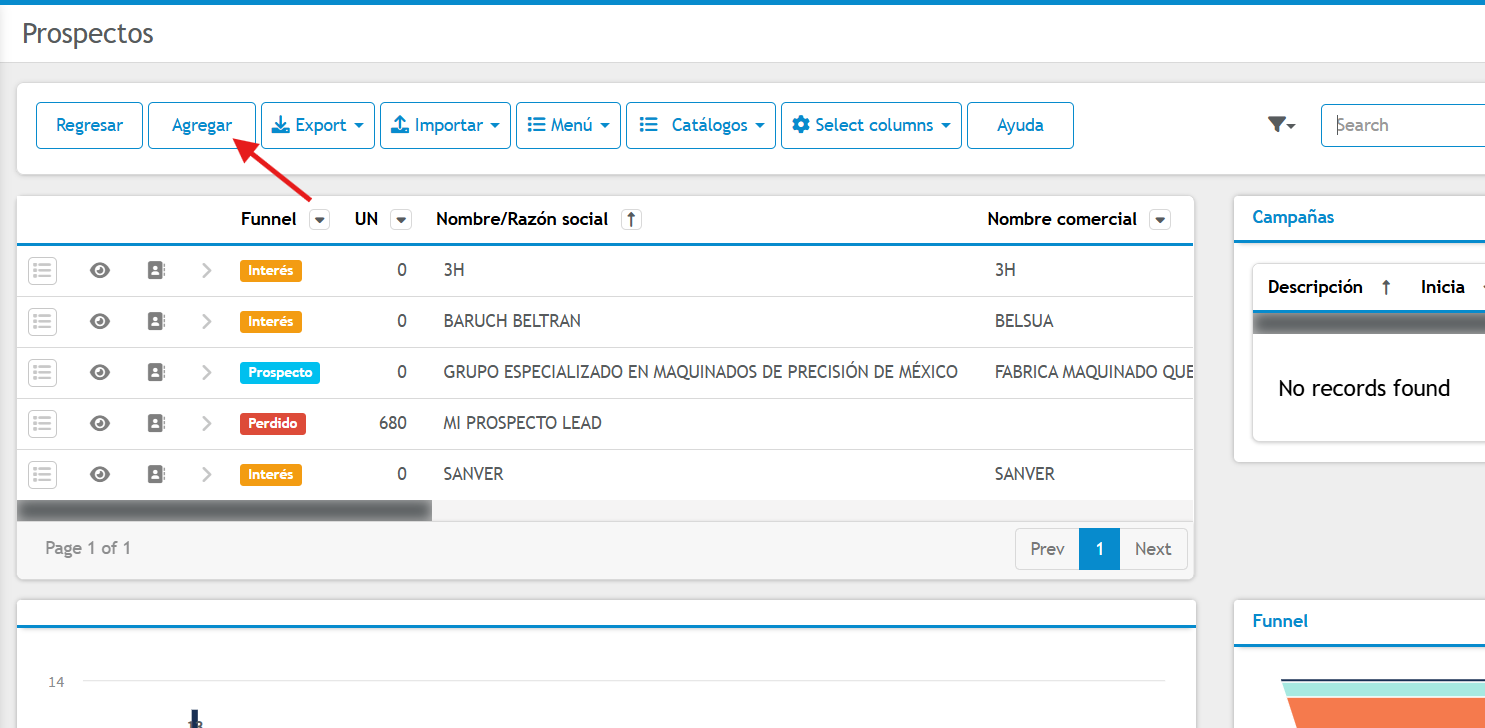Screen dimensions: 1485x728
Task: Select the MI PROSPECTO LEAD name cell
Action: 522,423
